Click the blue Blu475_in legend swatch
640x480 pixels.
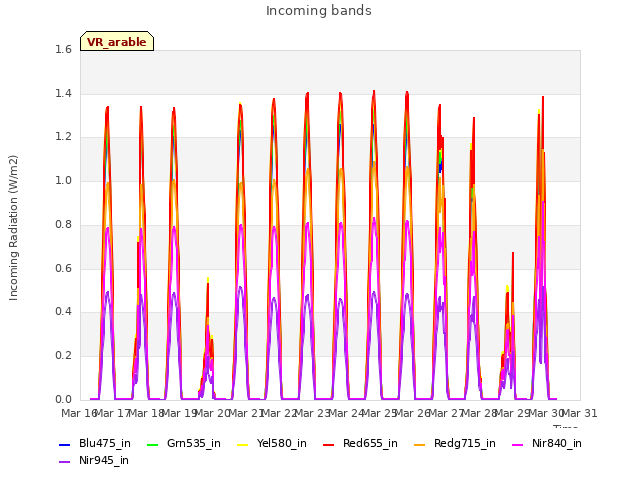65,444
